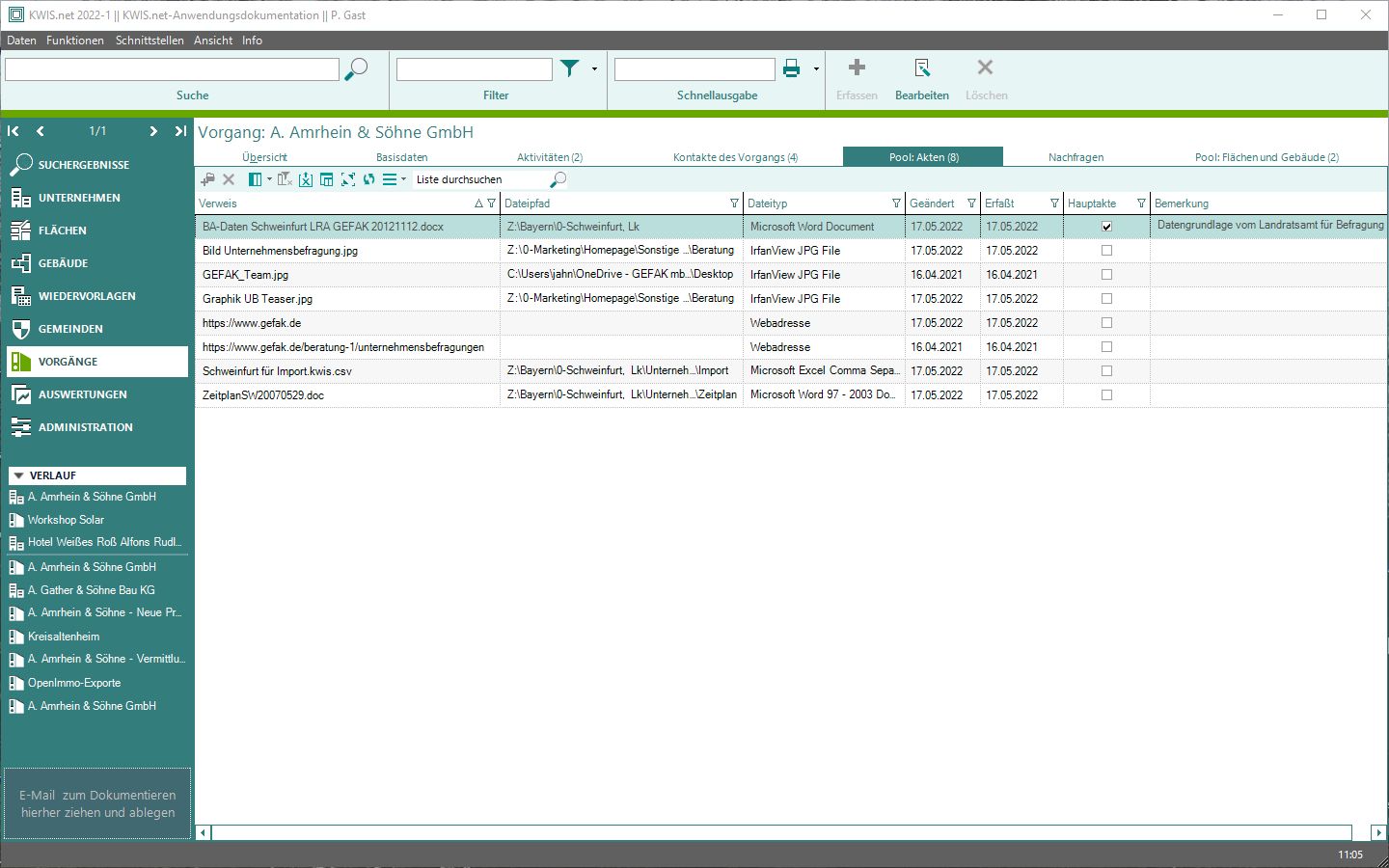
Task: Open the Filter dropdown arrow
Action: tap(594, 69)
